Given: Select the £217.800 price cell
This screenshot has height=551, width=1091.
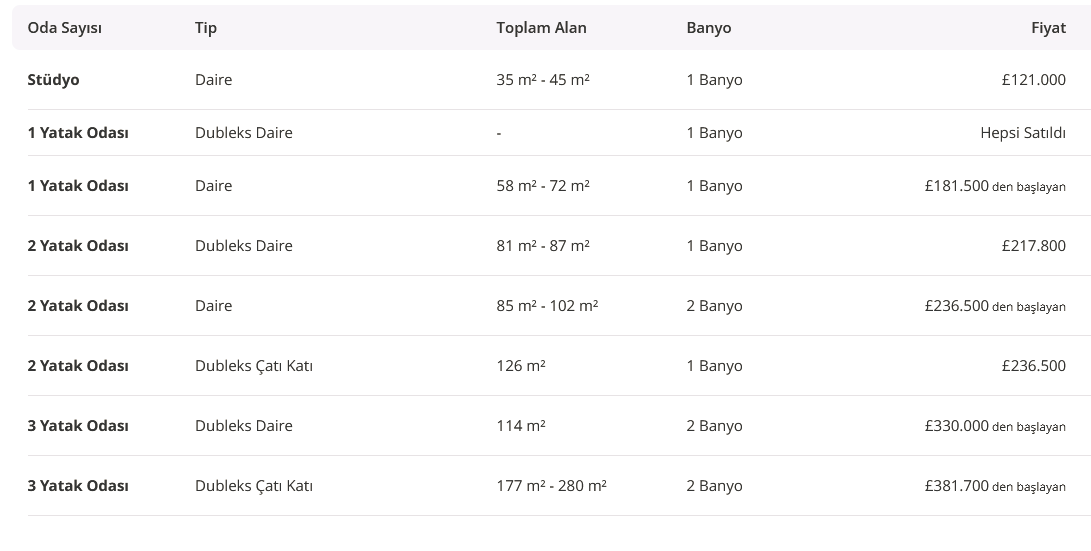Looking at the screenshot, I should 1033,246.
